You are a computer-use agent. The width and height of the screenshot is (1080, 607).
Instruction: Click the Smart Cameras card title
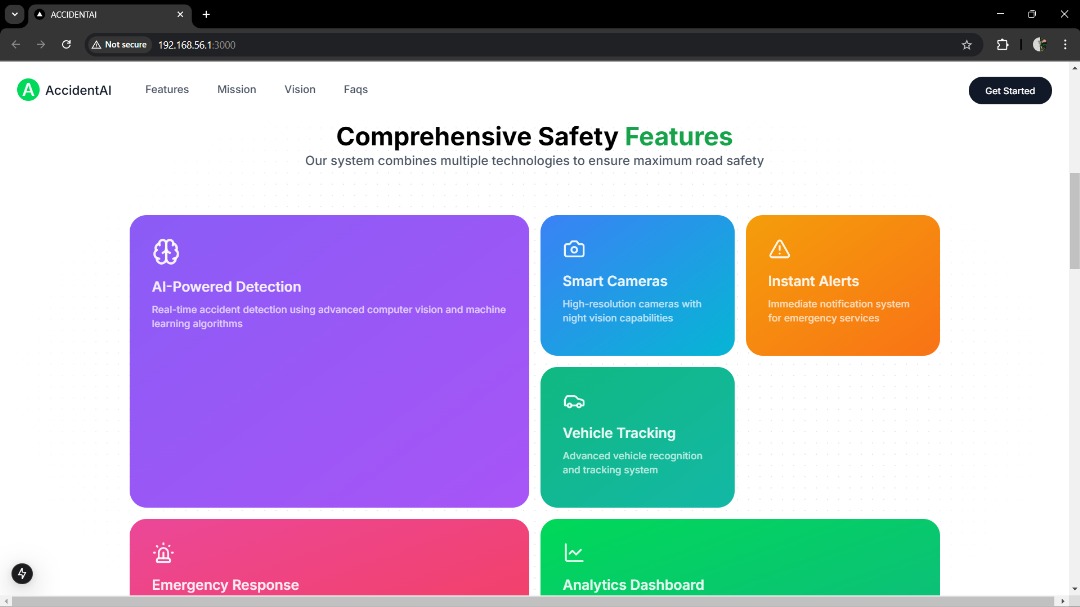[x=614, y=281]
